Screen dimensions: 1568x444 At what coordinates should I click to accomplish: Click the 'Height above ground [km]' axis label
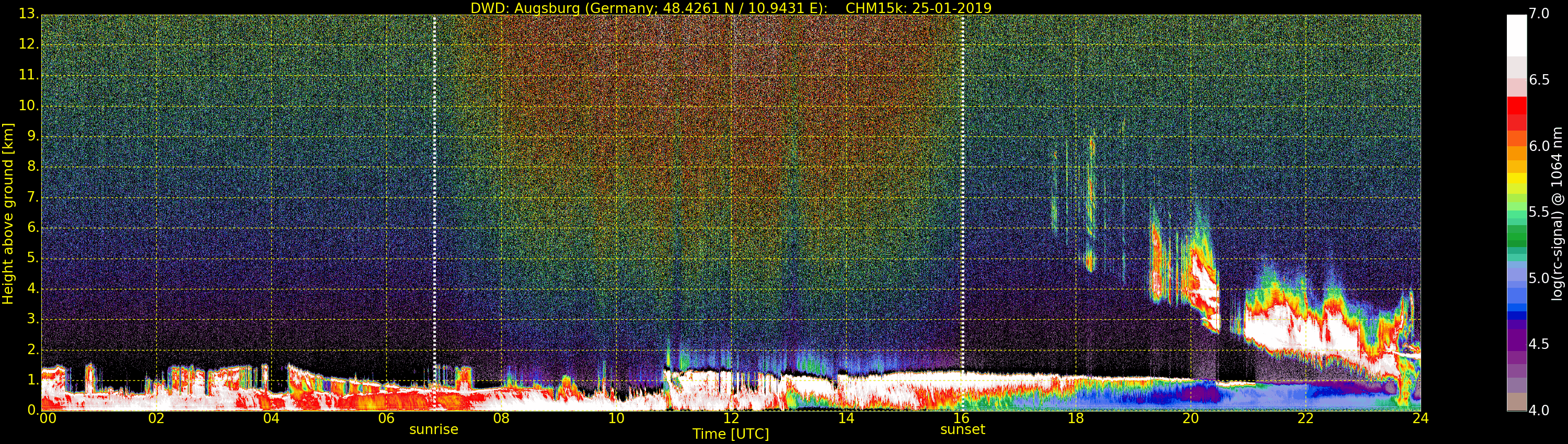8,214
